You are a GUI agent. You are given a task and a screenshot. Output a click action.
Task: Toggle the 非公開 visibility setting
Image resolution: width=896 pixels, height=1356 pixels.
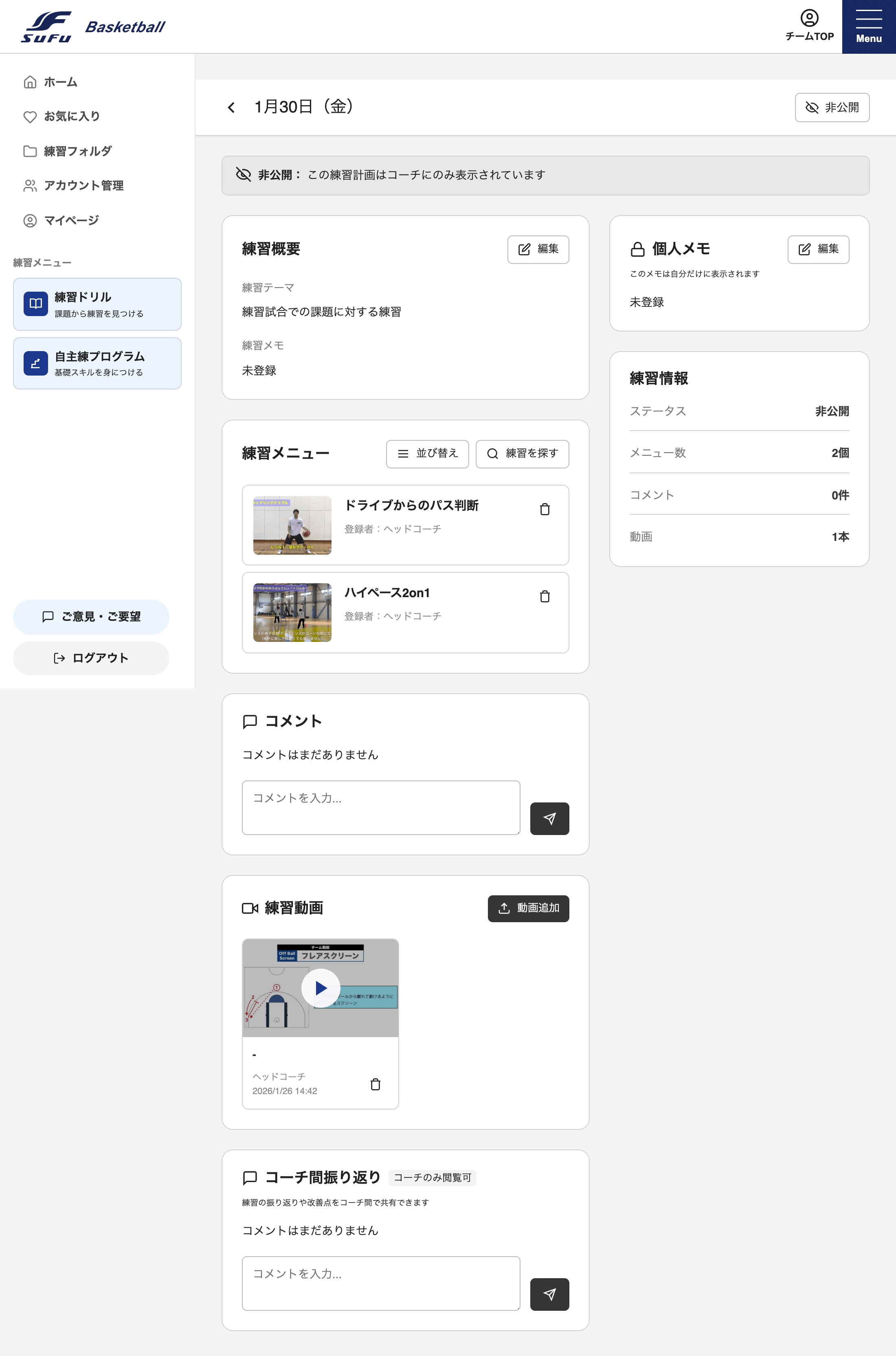pyautogui.click(x=832, y=107)
